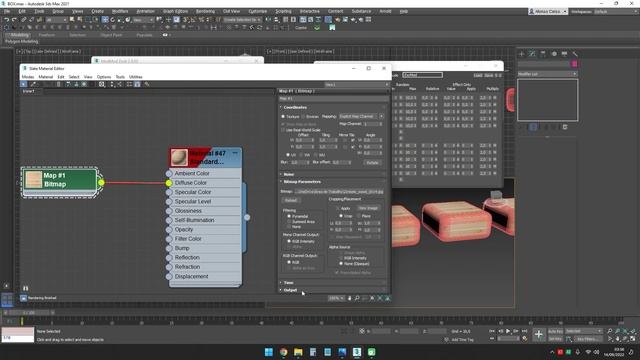
Task: Click the Rotate button in Coordinates
Action: pyautogui.click(x=372, y=162)
